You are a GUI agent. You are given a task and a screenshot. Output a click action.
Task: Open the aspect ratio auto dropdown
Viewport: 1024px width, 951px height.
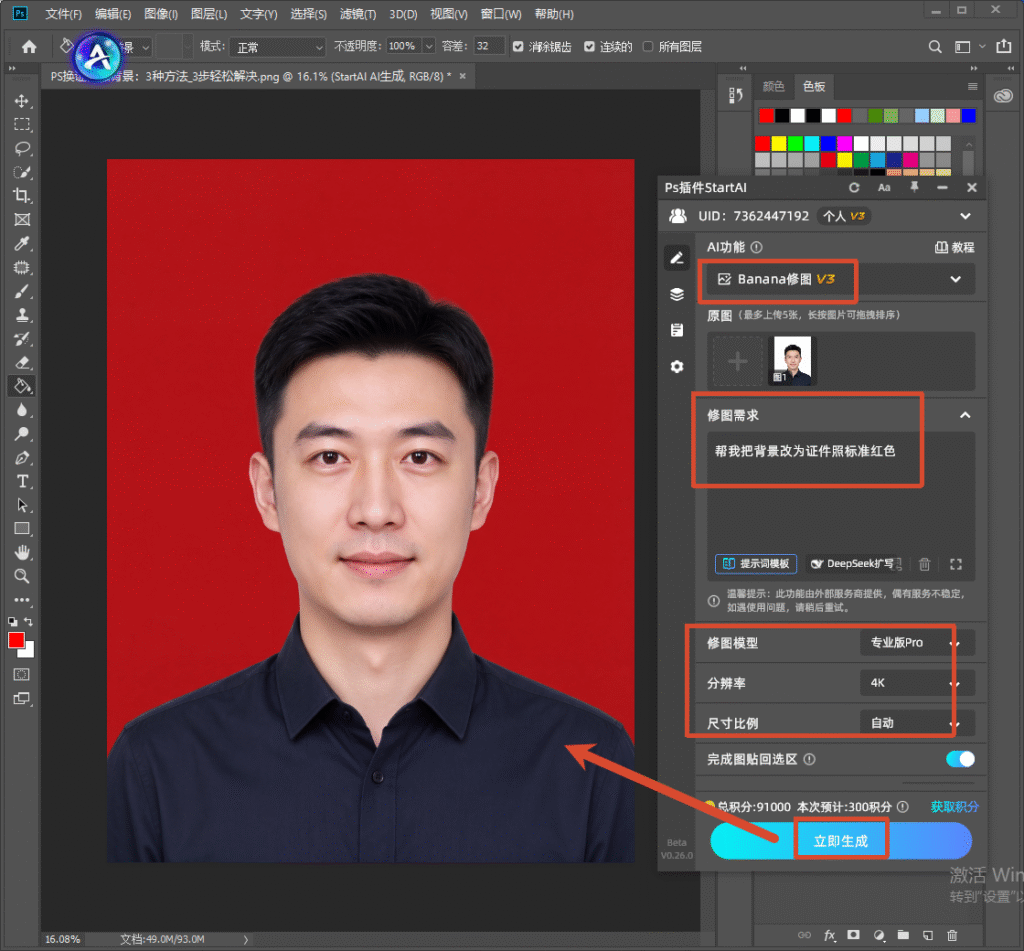(x=916, y=723)
